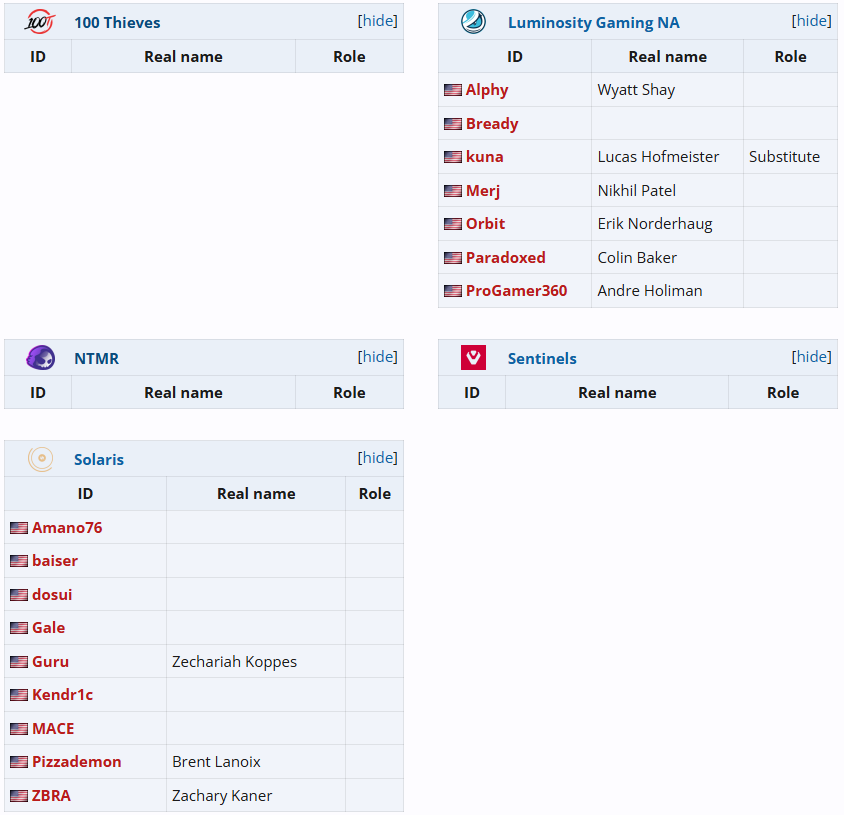Go to ZBRA's player page
This screenshot has height=815, width=844.
51,796
